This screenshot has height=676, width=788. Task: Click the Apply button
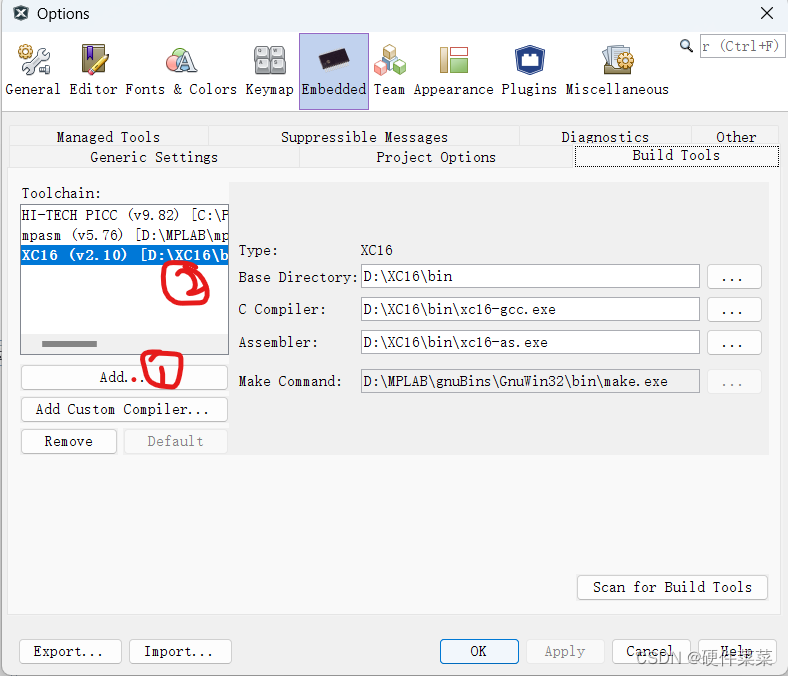point(565,651)
